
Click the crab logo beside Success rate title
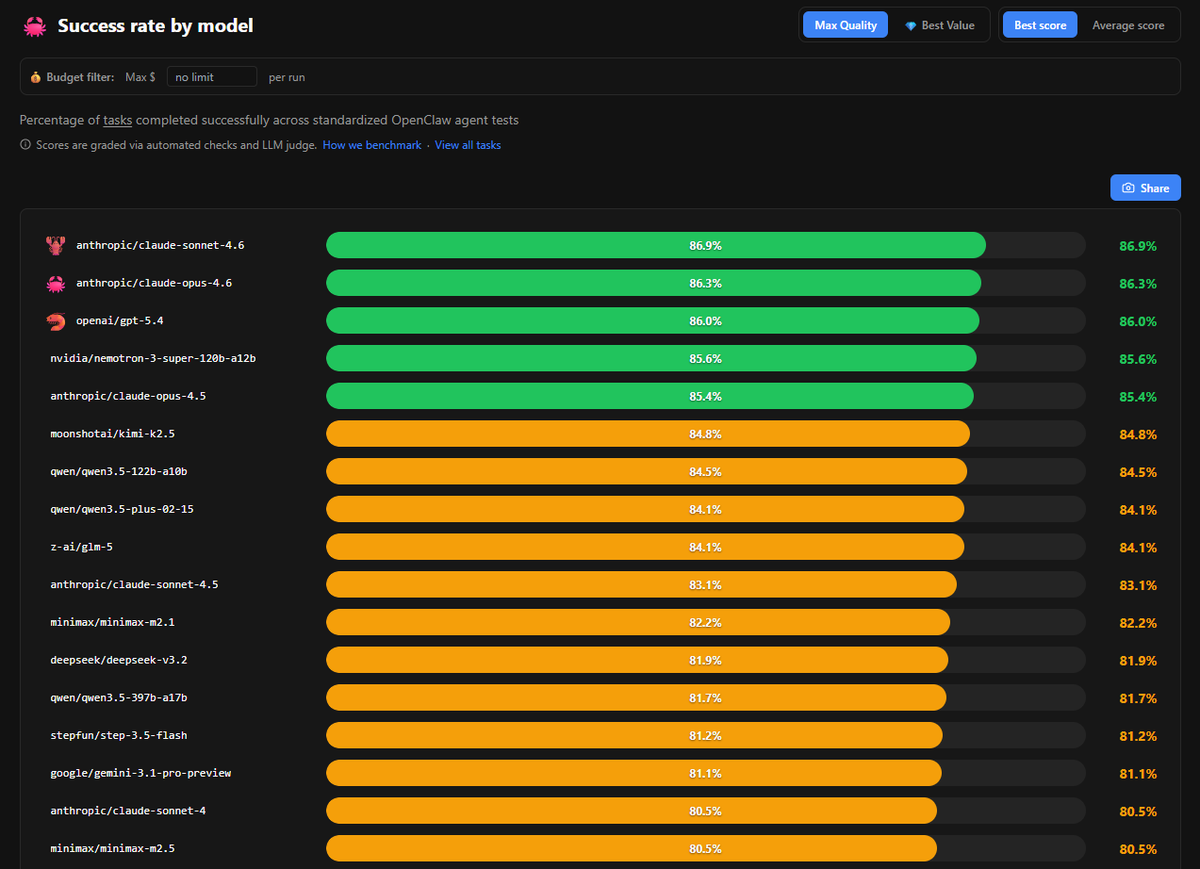(x=34, y=26)
